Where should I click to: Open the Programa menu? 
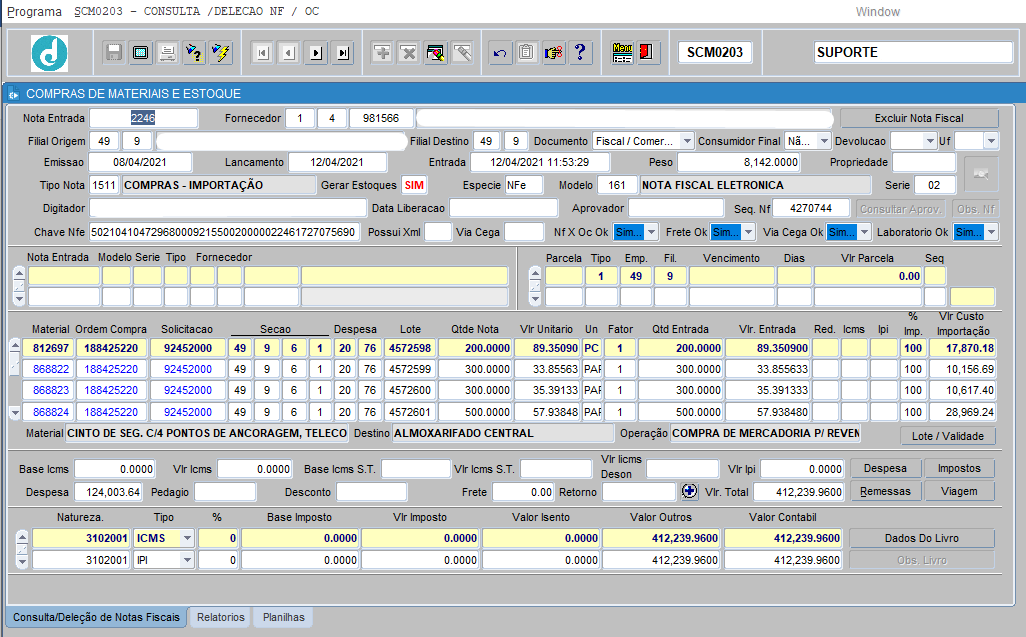point(34,12)
